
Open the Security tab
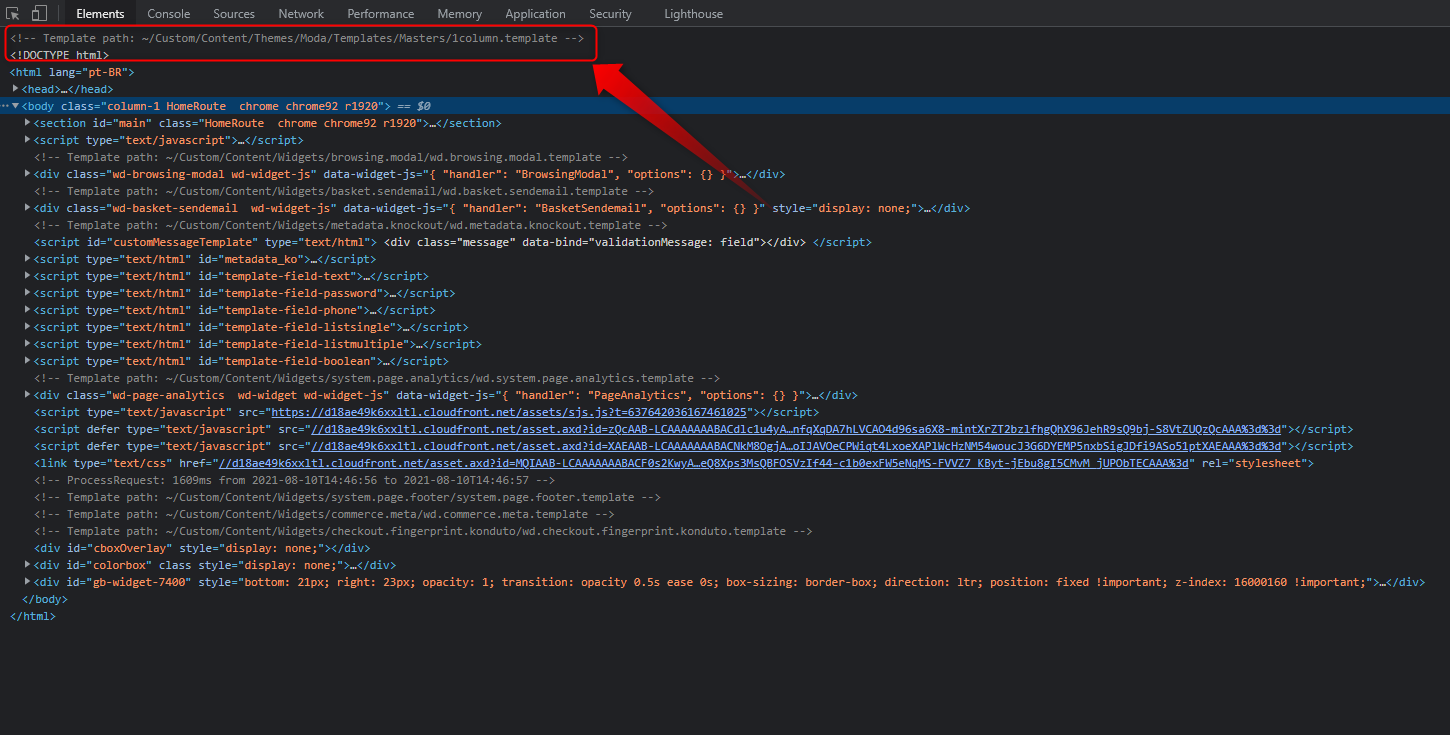click(610, 14)
